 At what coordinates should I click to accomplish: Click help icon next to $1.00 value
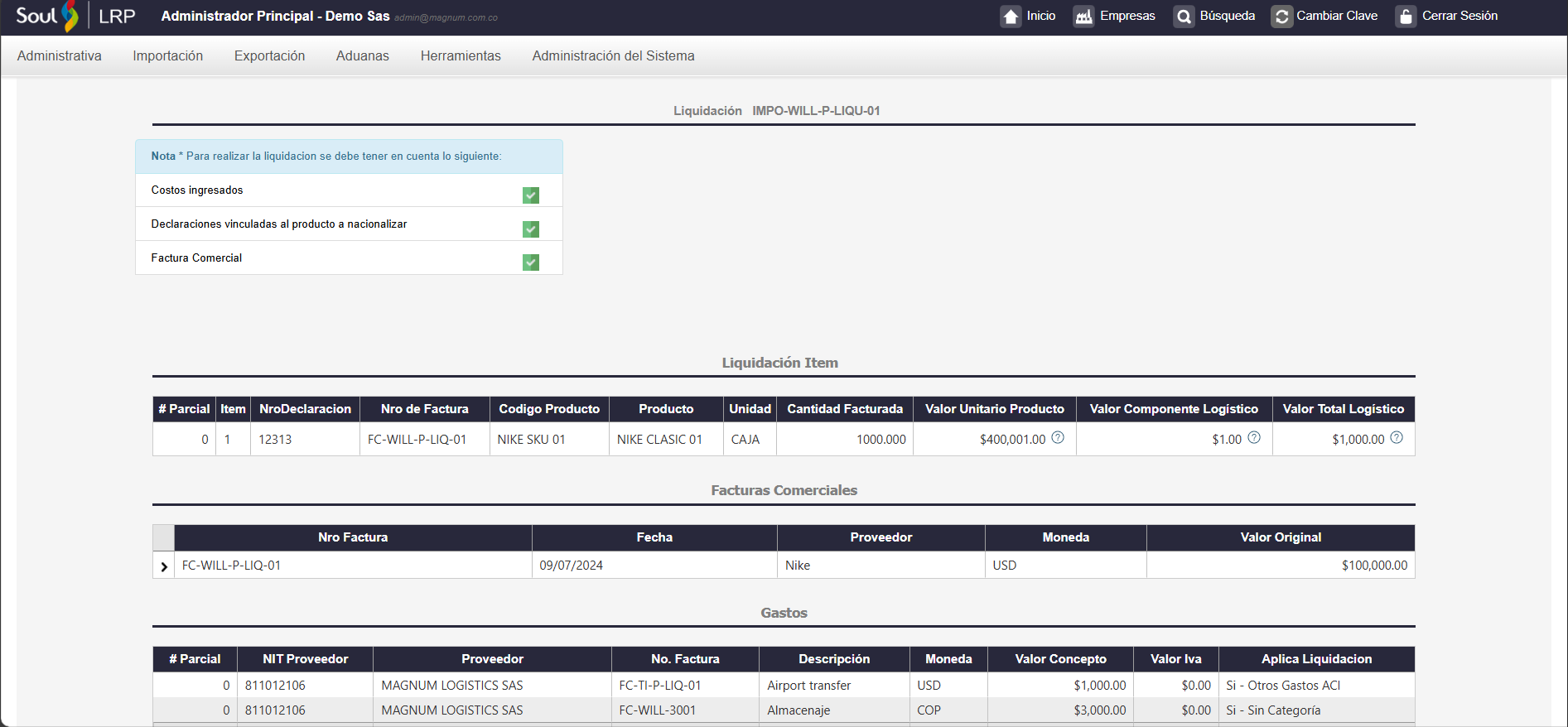tap(1254, 438)
